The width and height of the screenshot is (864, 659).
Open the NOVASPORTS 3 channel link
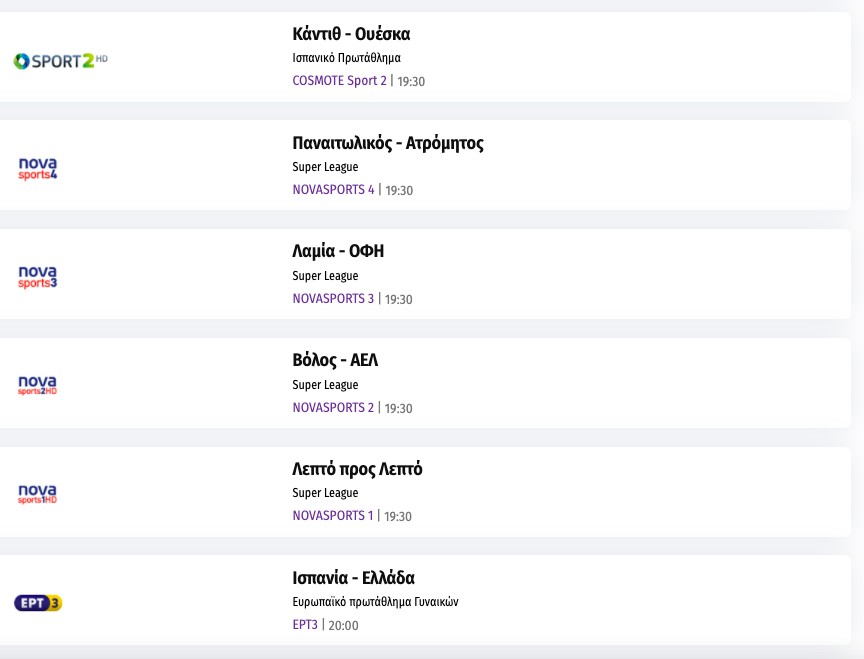333,299
